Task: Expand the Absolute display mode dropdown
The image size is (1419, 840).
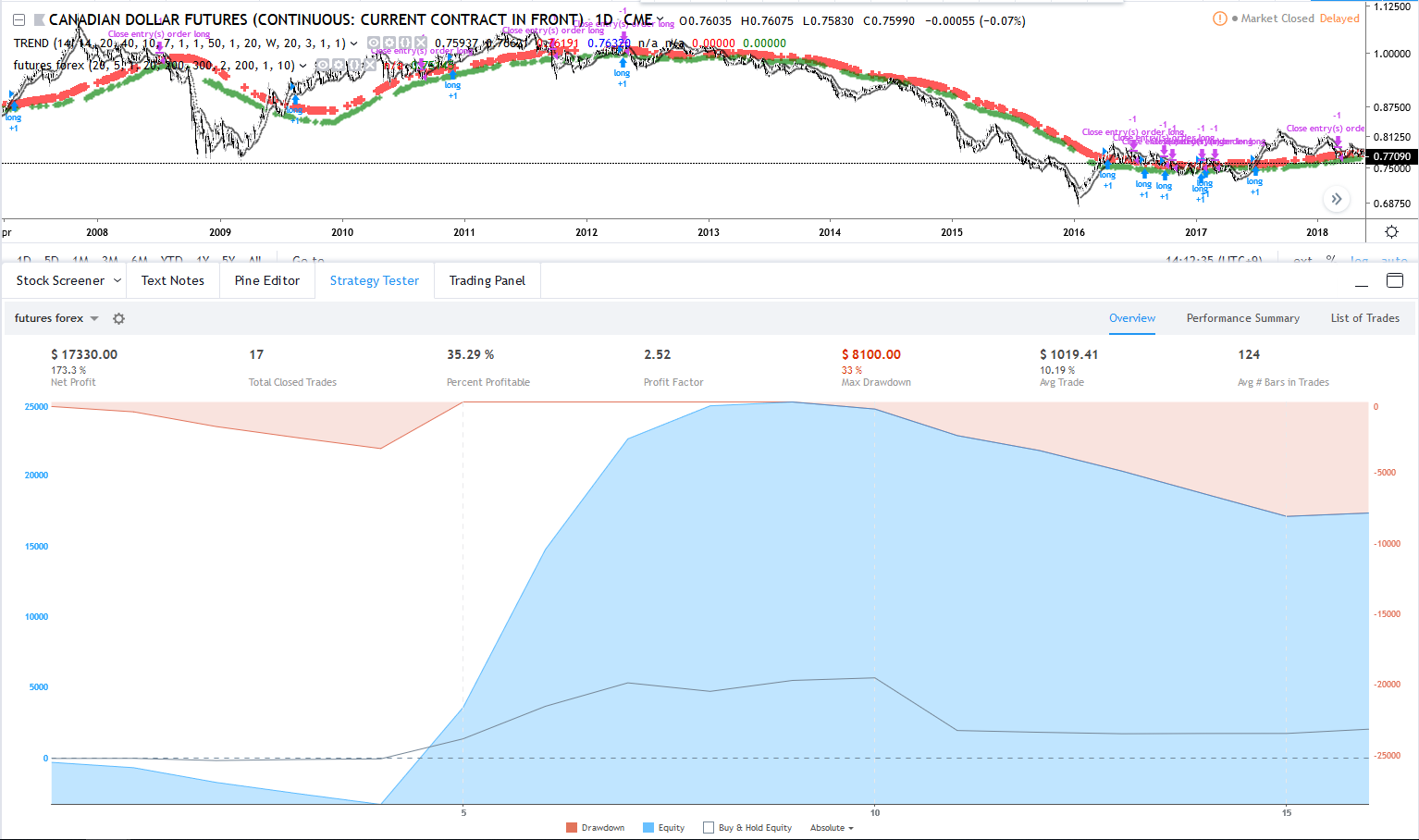Action: [832, 828]
